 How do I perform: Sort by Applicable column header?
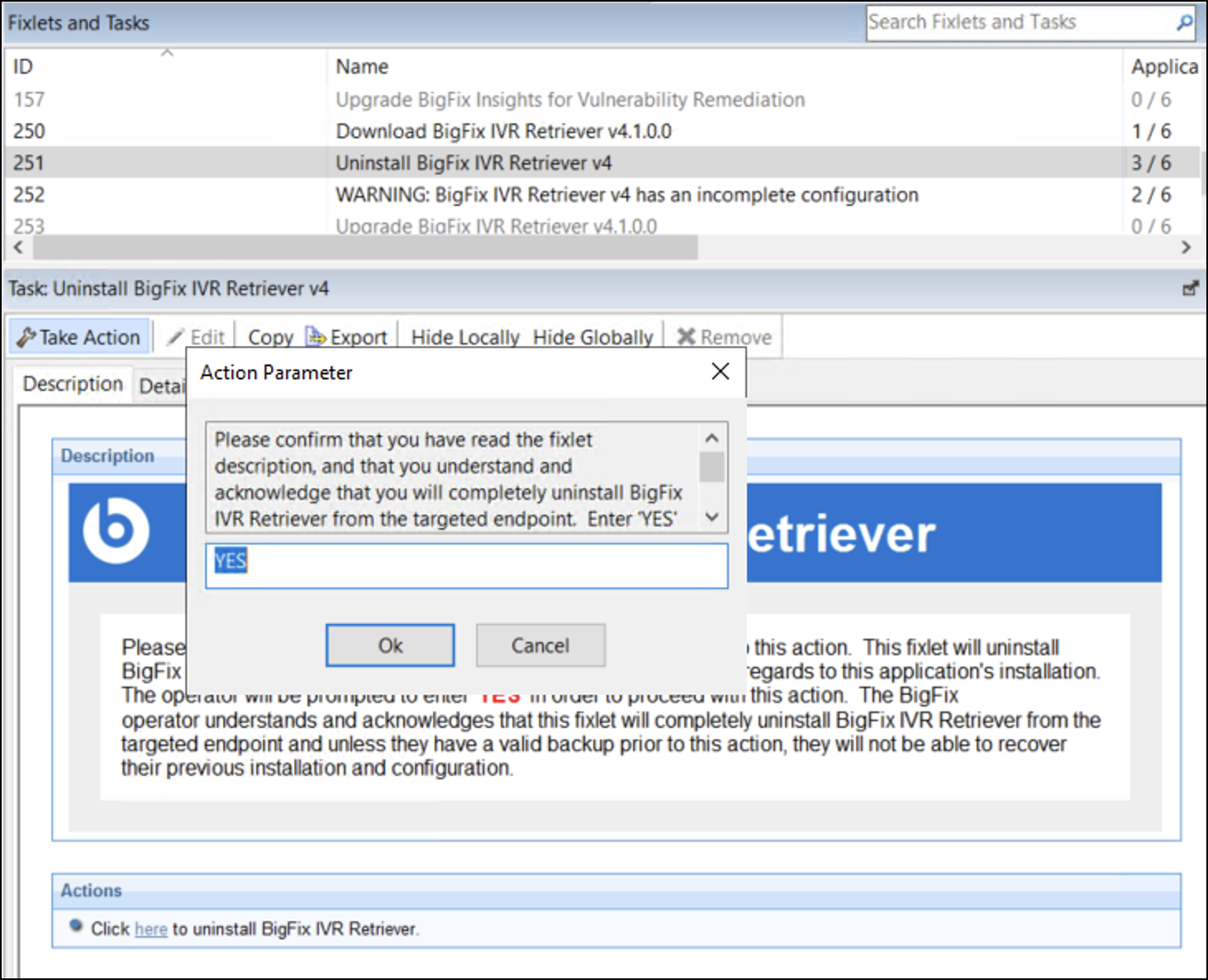[x=1164, y=67]
